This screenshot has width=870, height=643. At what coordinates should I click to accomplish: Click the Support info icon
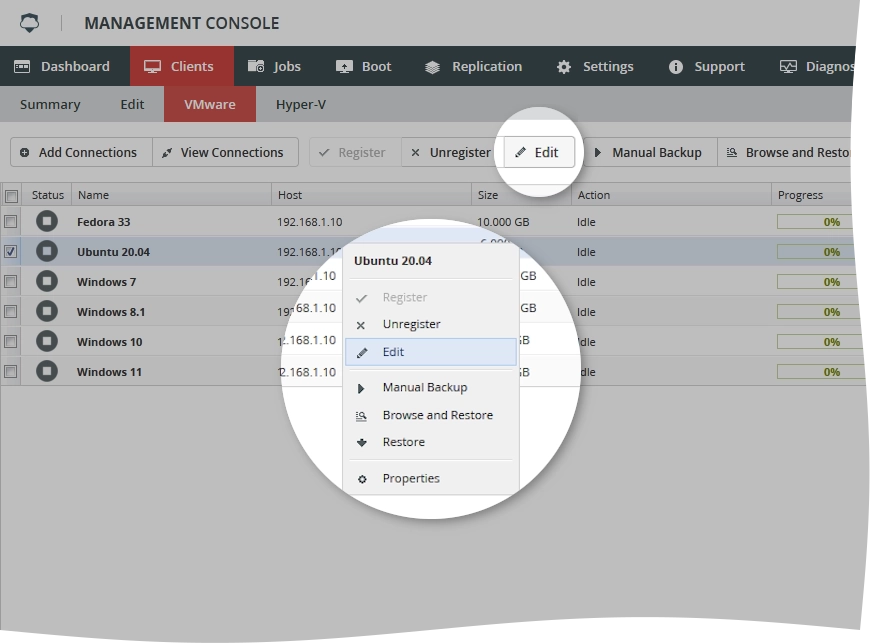pos(675,67)
